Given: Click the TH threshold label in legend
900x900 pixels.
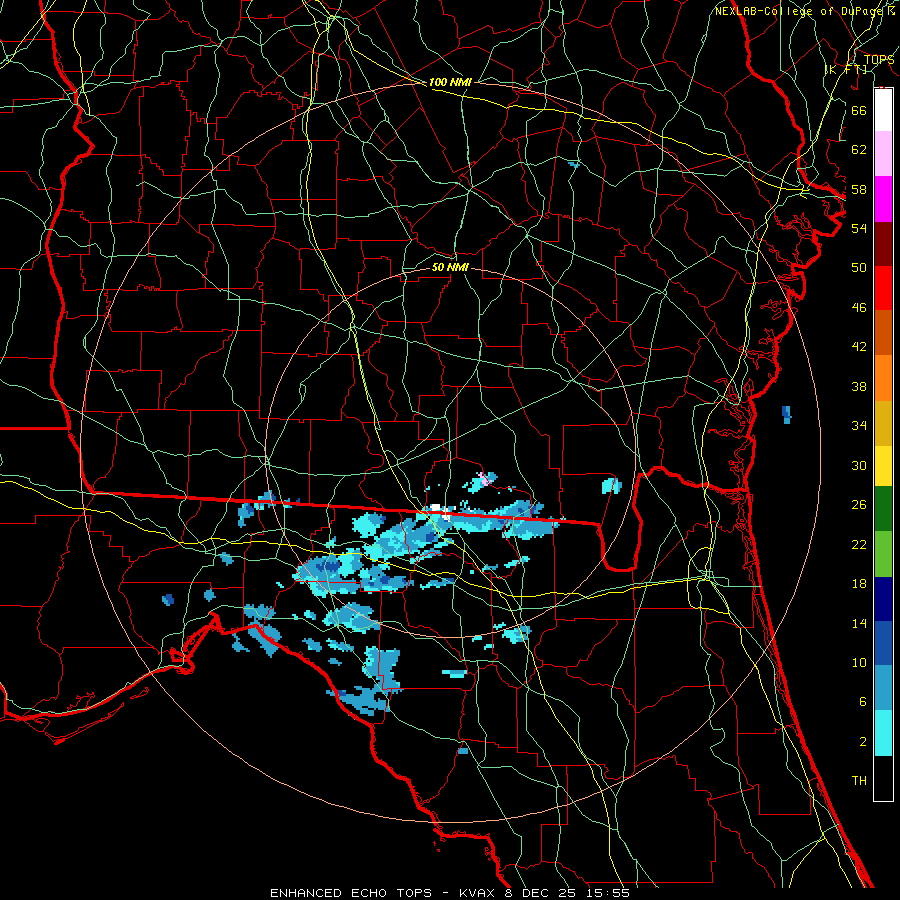Looking at the screenshot, I should point(859,781).
